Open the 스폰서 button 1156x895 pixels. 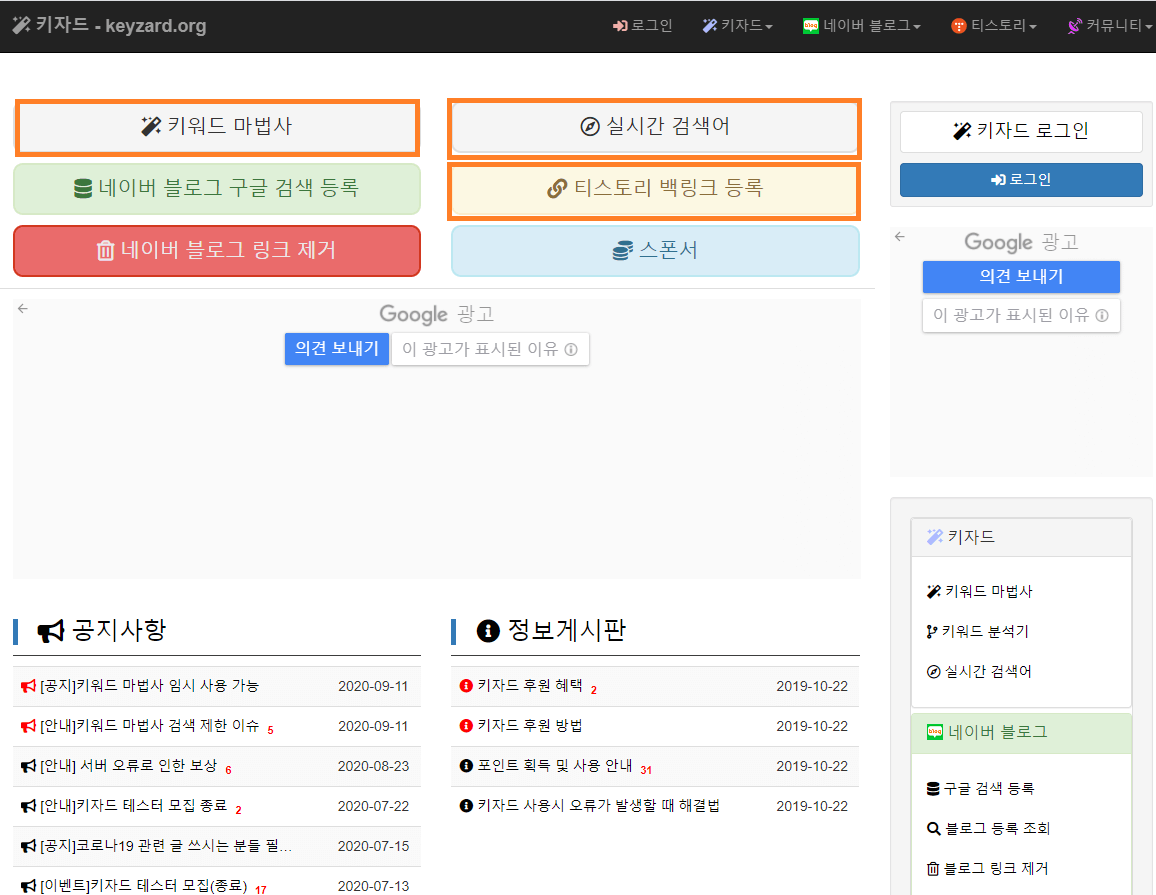pyautogui.click(x=655, y=251)
